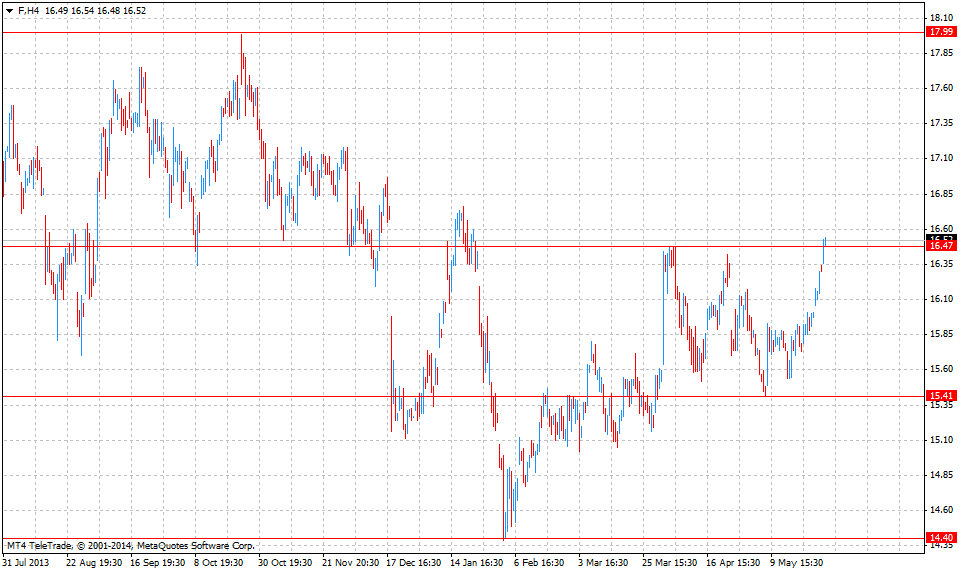Click the 17.85 price axis label
The width and height of the screenshot is (964, 571).
click(942, 53)
